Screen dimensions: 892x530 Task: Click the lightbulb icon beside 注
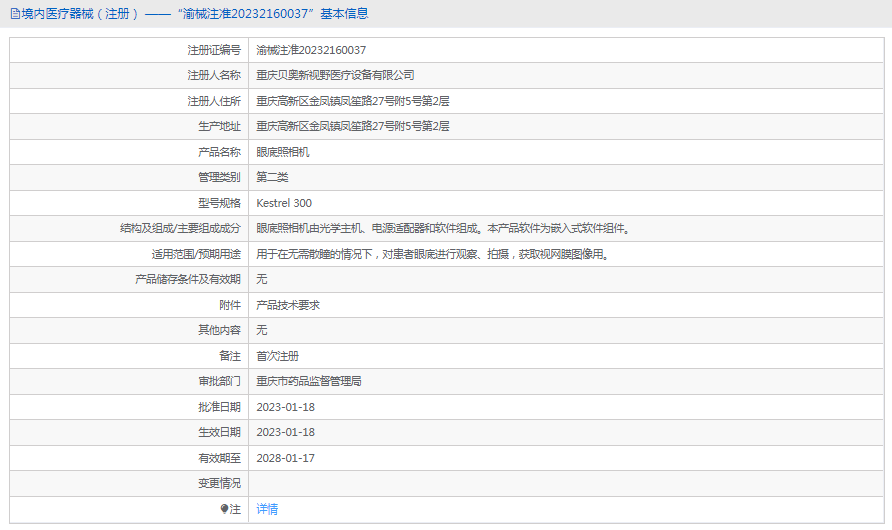pyautogui.click(x=224, y=509)
